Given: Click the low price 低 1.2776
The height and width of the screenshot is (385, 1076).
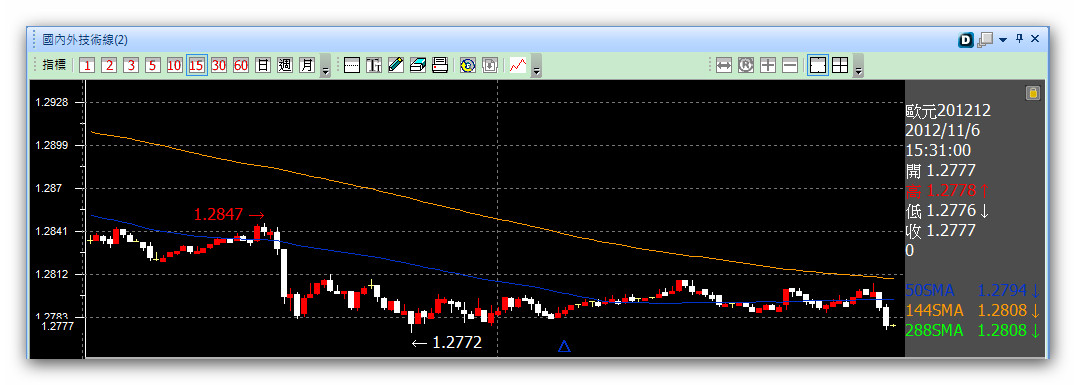Looking at the screenshot, I should 947,210.
